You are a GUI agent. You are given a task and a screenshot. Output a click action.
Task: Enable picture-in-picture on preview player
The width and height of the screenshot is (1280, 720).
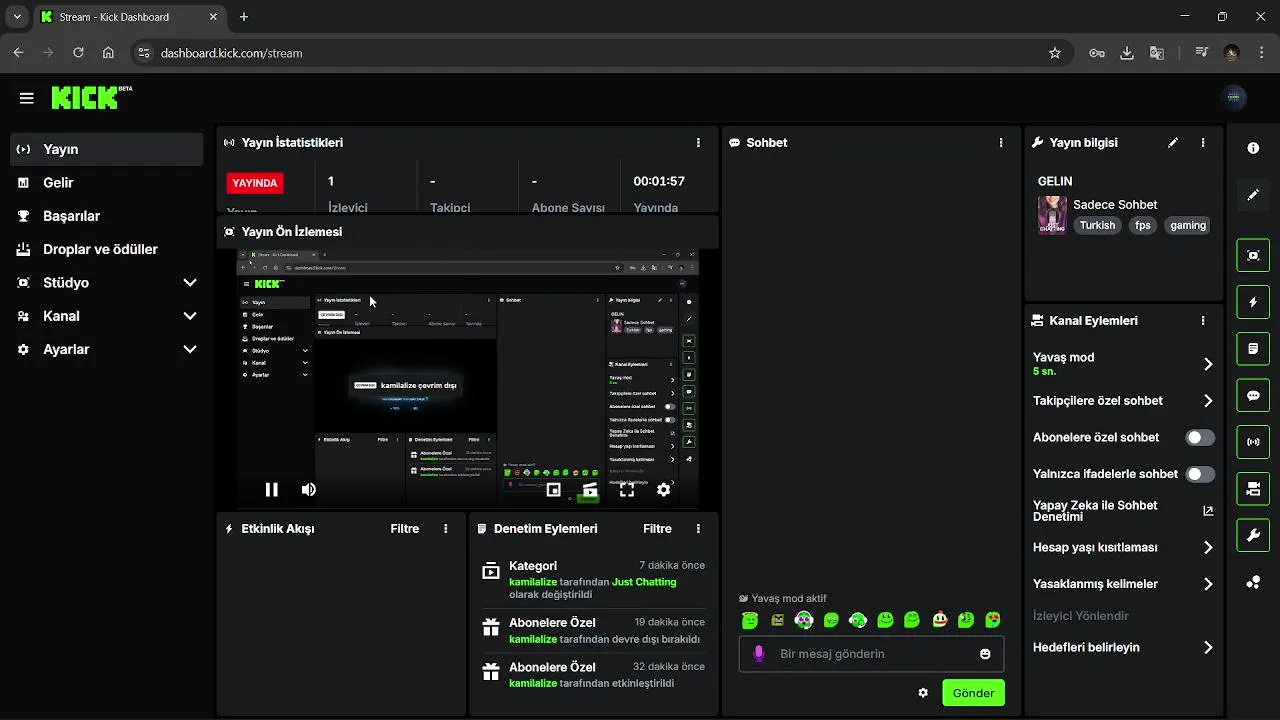tap(553, 490)
